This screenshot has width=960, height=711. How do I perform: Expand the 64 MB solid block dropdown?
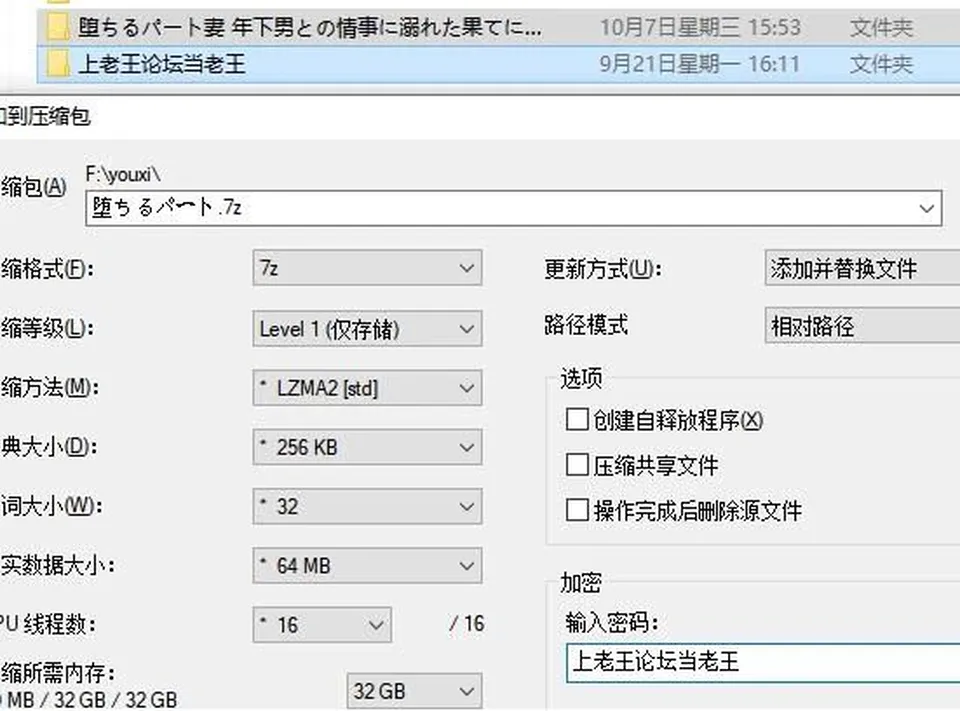point(367,565)
